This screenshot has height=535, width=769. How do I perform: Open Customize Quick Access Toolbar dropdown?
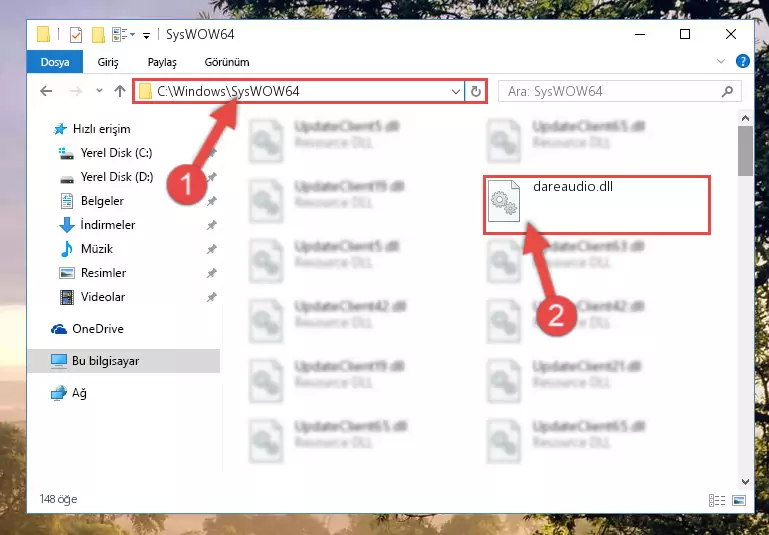[146, 35]
